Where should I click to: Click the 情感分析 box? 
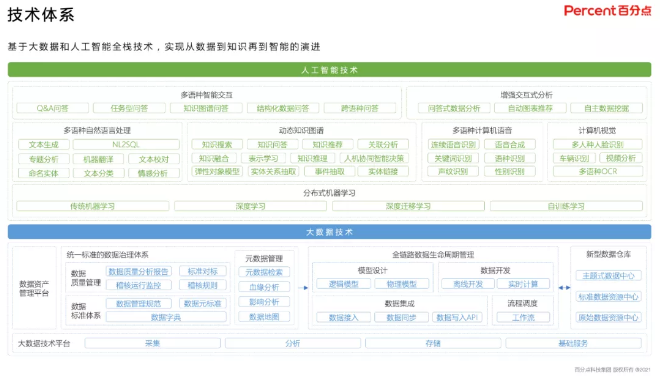pyautogui.click(x=153, y=173)
